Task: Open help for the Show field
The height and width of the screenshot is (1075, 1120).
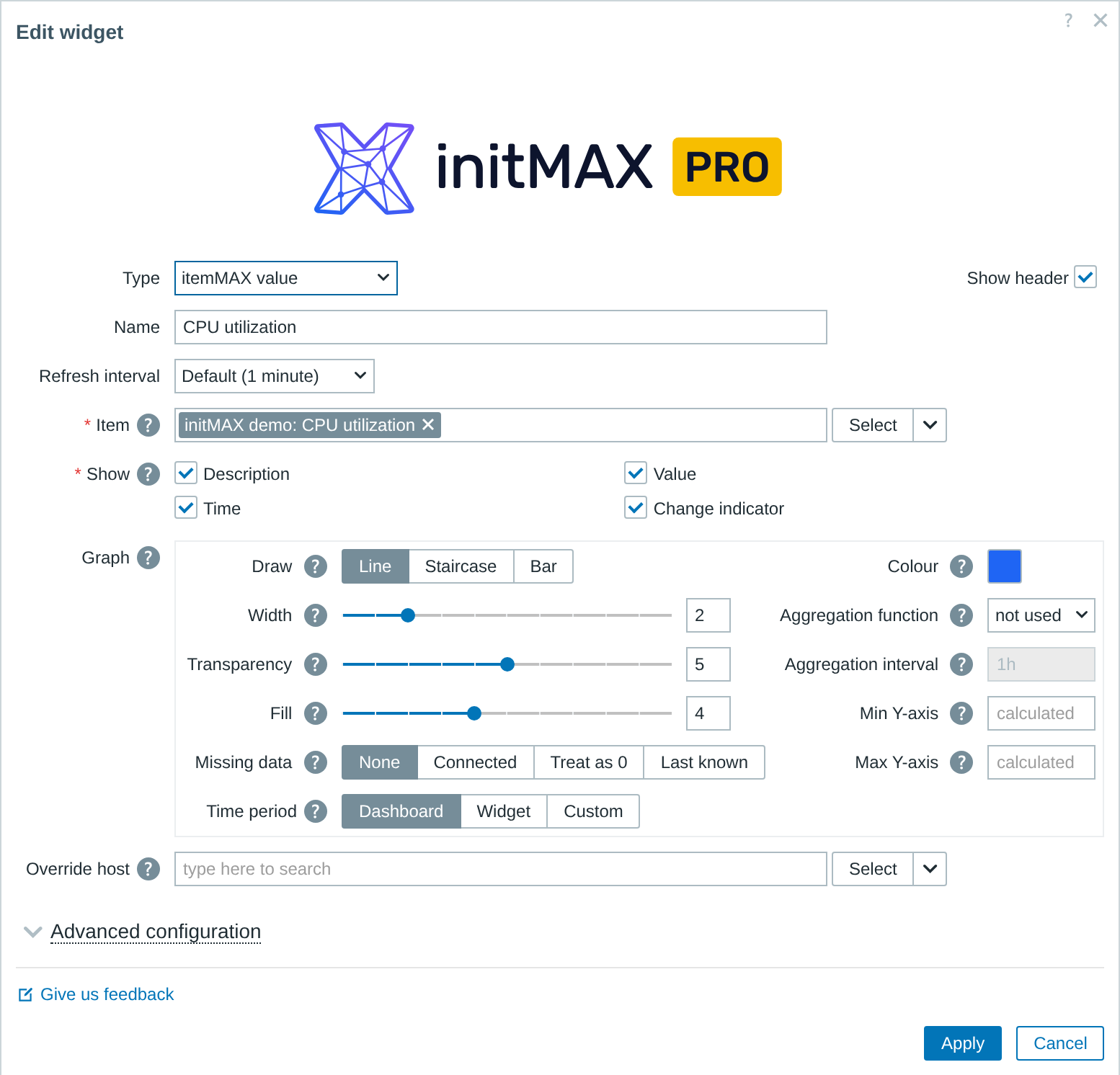Action: point(148,474)
